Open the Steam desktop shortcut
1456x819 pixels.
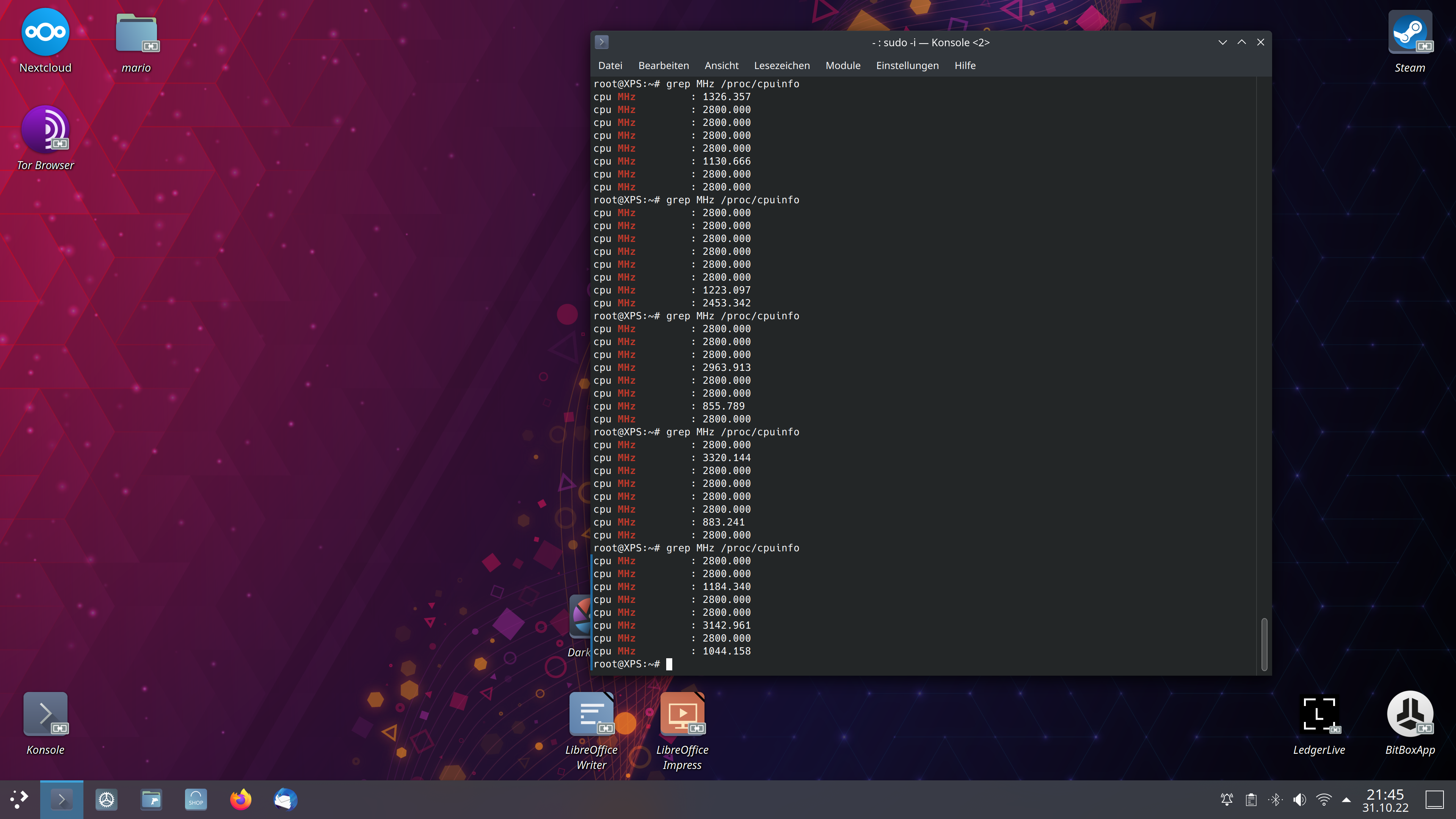[x=1410, y=33]
